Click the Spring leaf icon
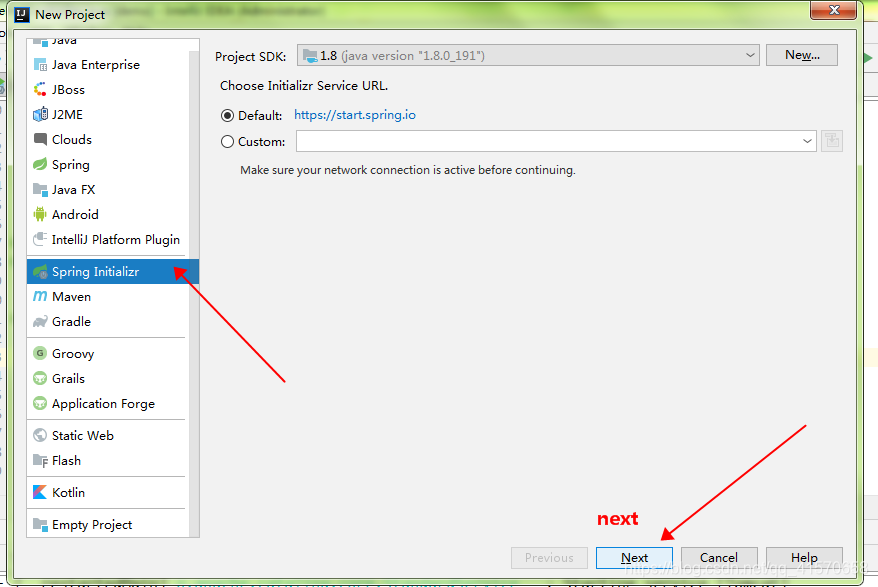 click(x=40, y=165)
